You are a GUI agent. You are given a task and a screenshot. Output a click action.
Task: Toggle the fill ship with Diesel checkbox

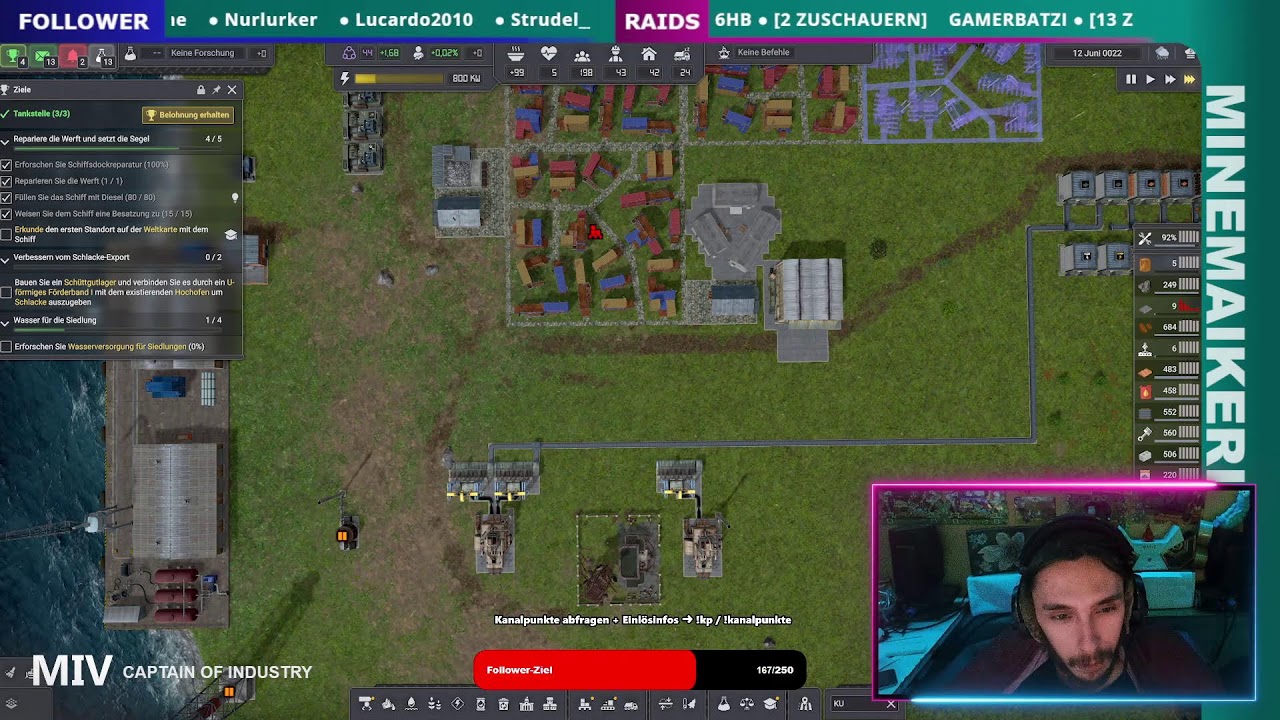coord(6,198)
